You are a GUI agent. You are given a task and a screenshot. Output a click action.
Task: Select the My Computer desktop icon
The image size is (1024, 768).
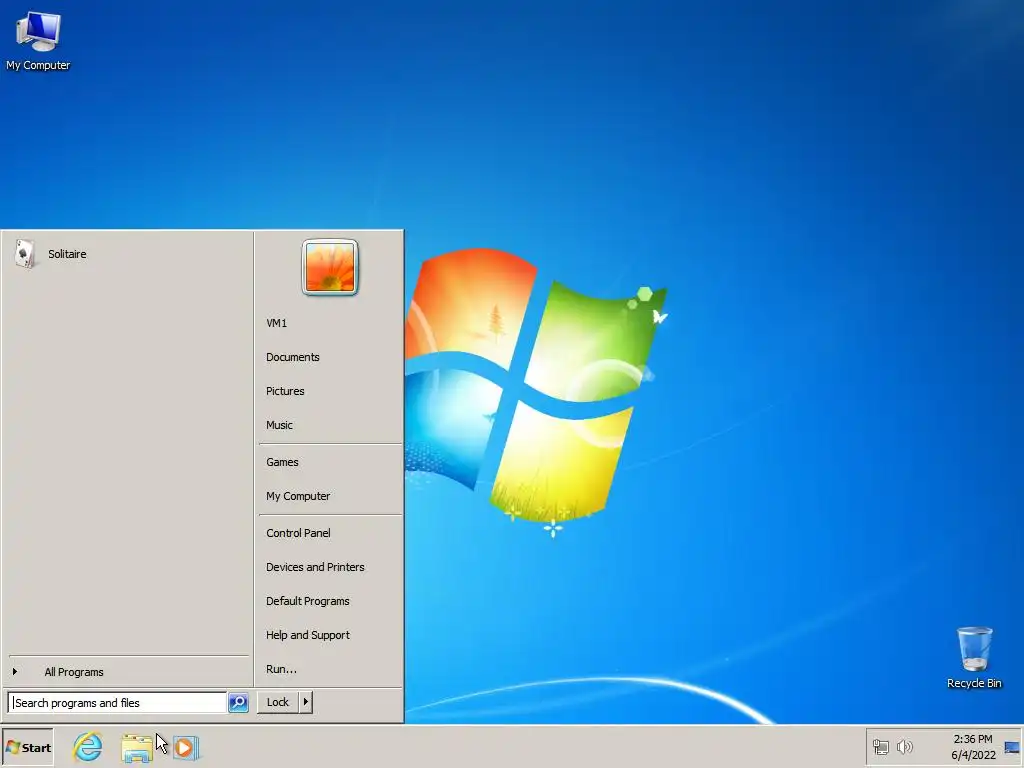[38, 40]
